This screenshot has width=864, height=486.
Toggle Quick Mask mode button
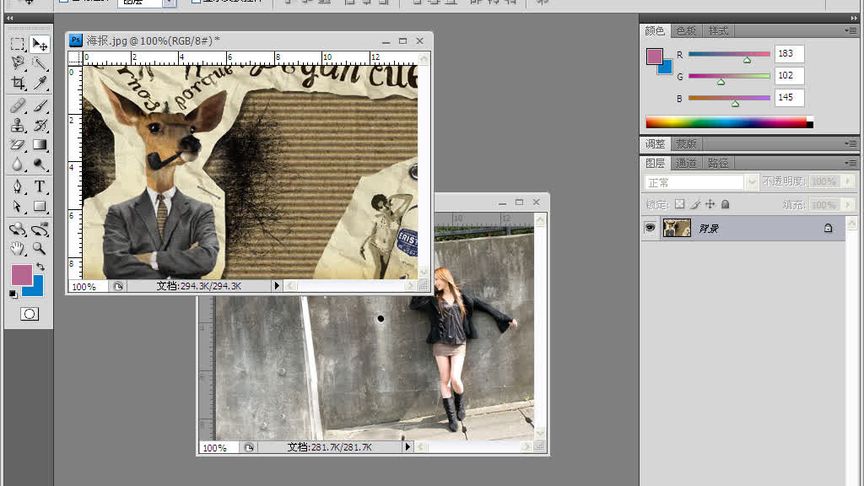[x=29, y=314]
